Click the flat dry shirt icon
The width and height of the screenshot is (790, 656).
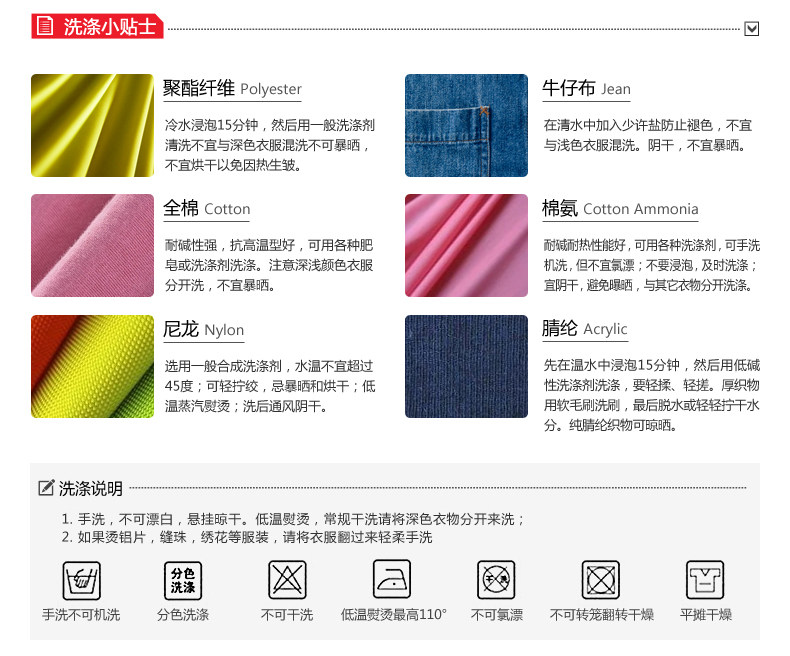click(x=705, y=579)
